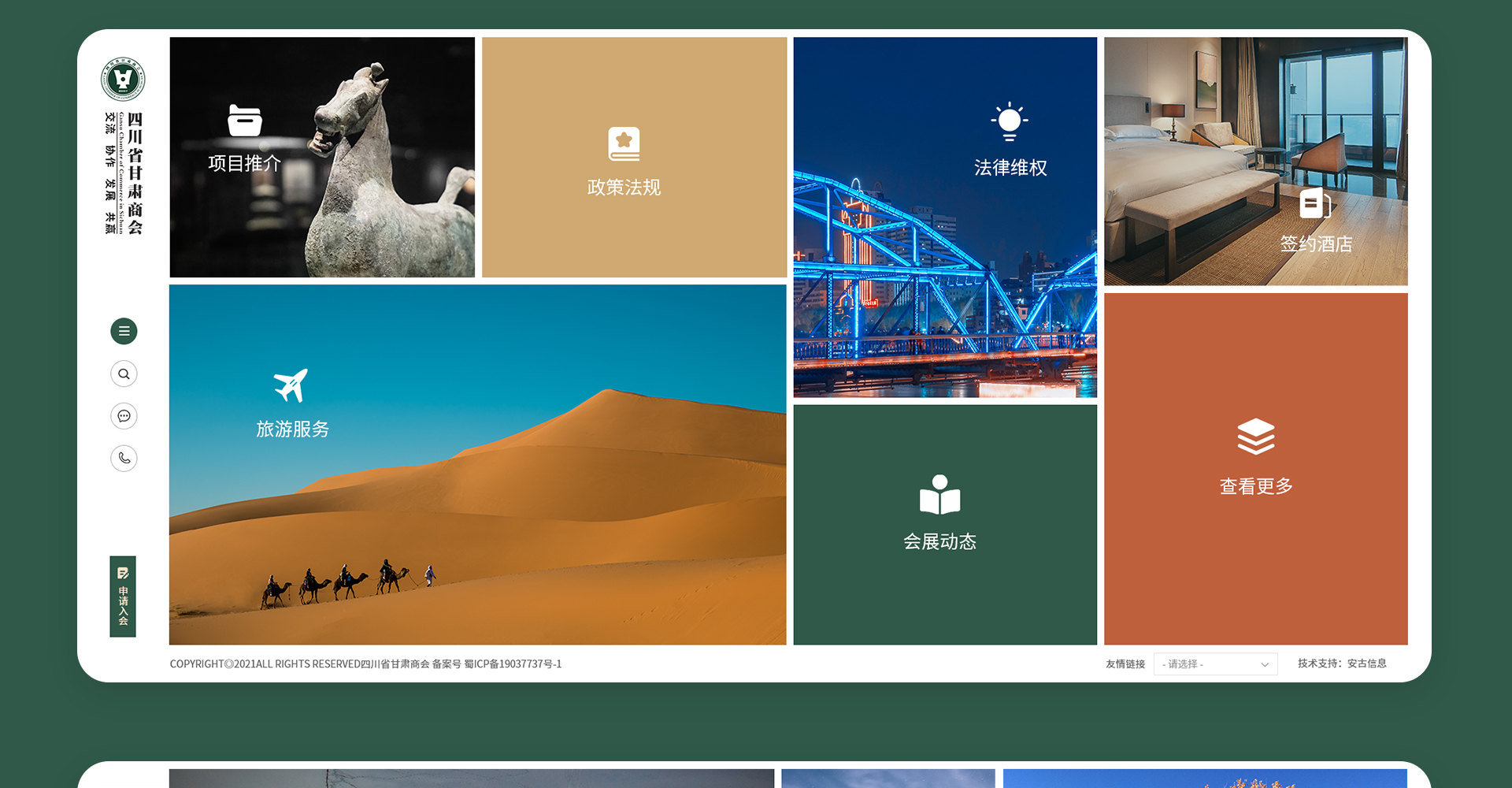Open the 技术支持：安古信息 link
The image size is (1512, 788).
click(x=1342, y=663)
